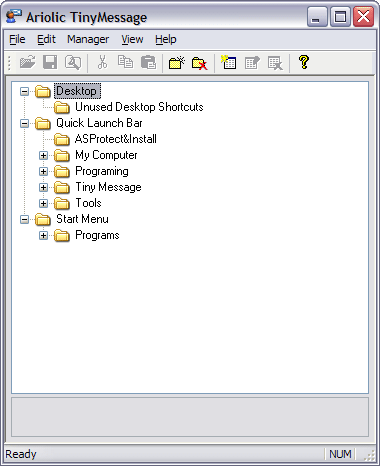The width and height of the screenshot is (380, 466).
Task: Expand the Tools node
Action: pos(43,203)
